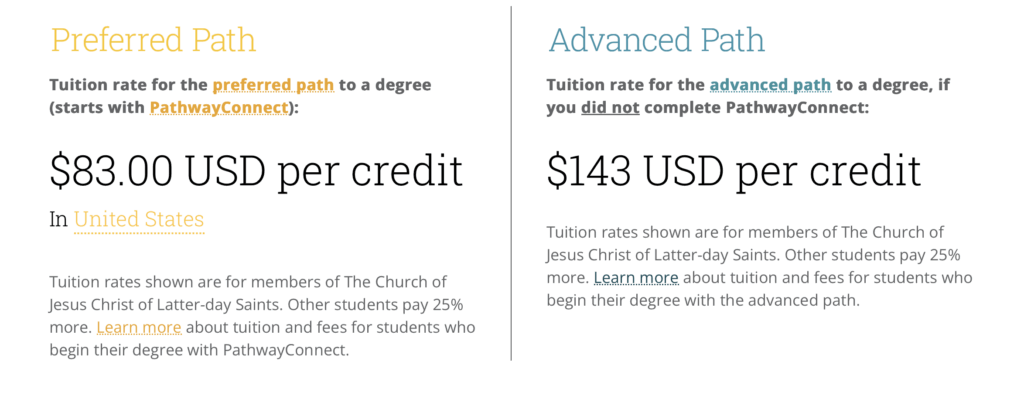Image resolution: width=1024 pixels, height=399 pixels.
Task: Click the word "In" before United States
Action: (x=59, y=219)
